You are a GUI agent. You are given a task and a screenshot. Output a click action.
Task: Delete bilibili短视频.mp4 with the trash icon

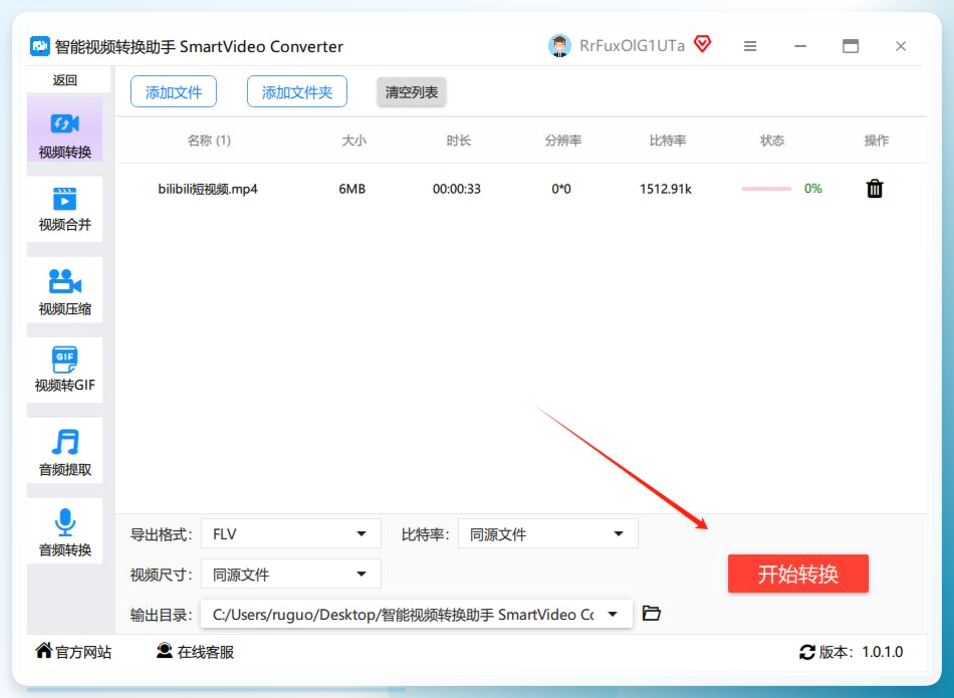[874, 189]
